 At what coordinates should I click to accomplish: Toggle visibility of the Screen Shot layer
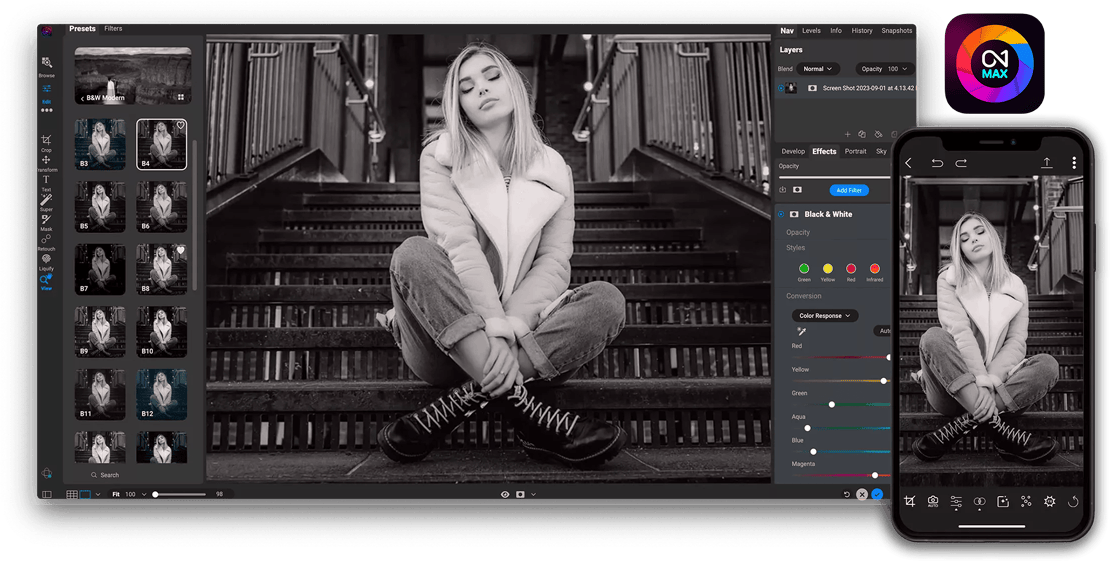coord(781,88)
